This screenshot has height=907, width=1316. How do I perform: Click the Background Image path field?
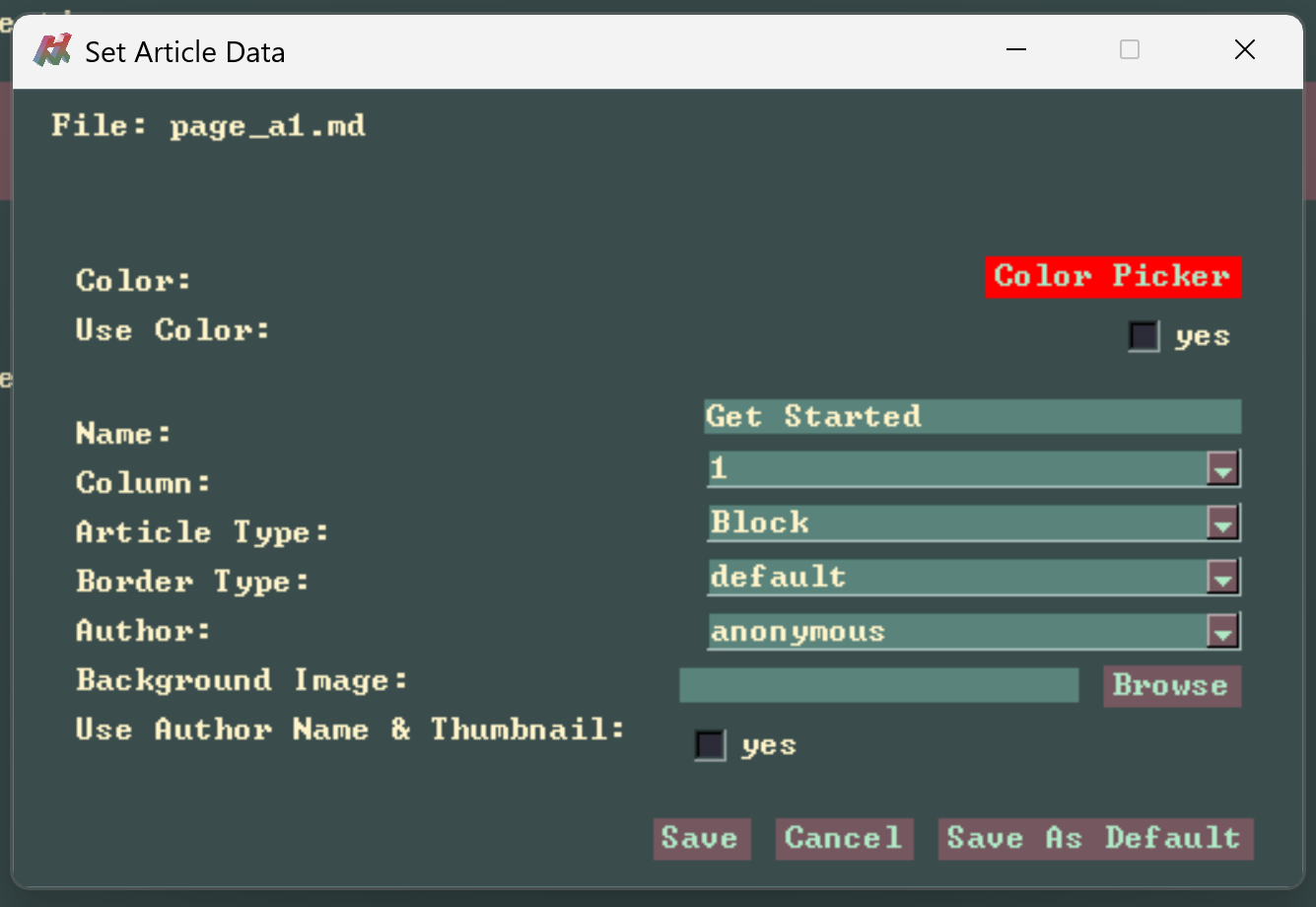878,685
